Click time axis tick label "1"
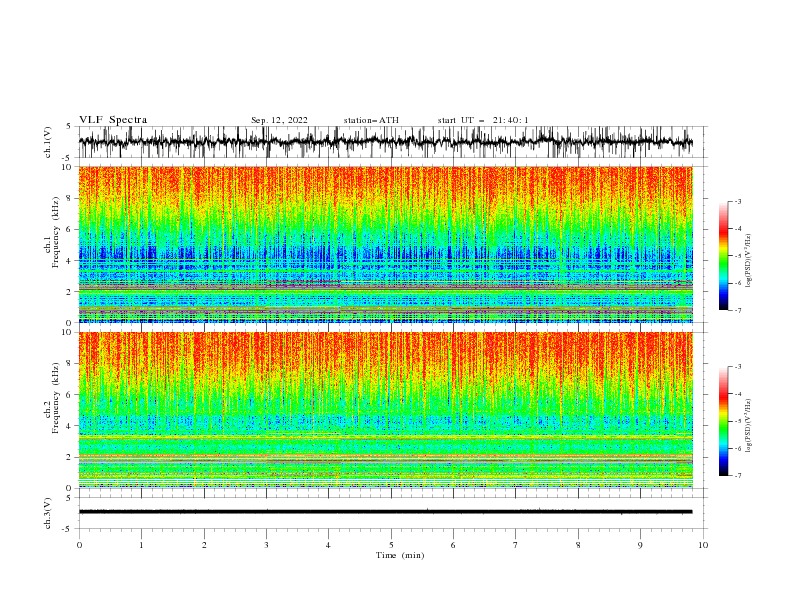Image resolution: width=792 pixels, height=612 pixels. [141, 545]
